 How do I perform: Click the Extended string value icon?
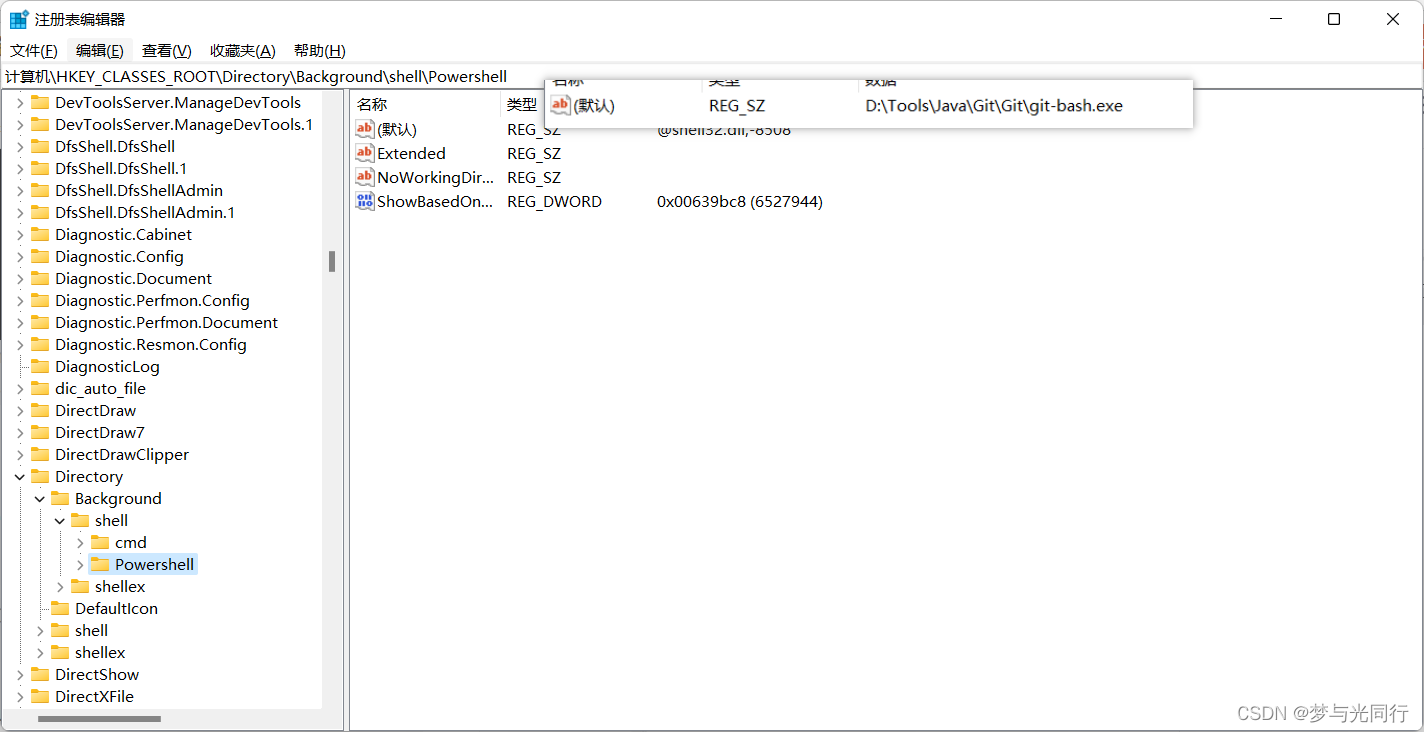tap(365, 153)
